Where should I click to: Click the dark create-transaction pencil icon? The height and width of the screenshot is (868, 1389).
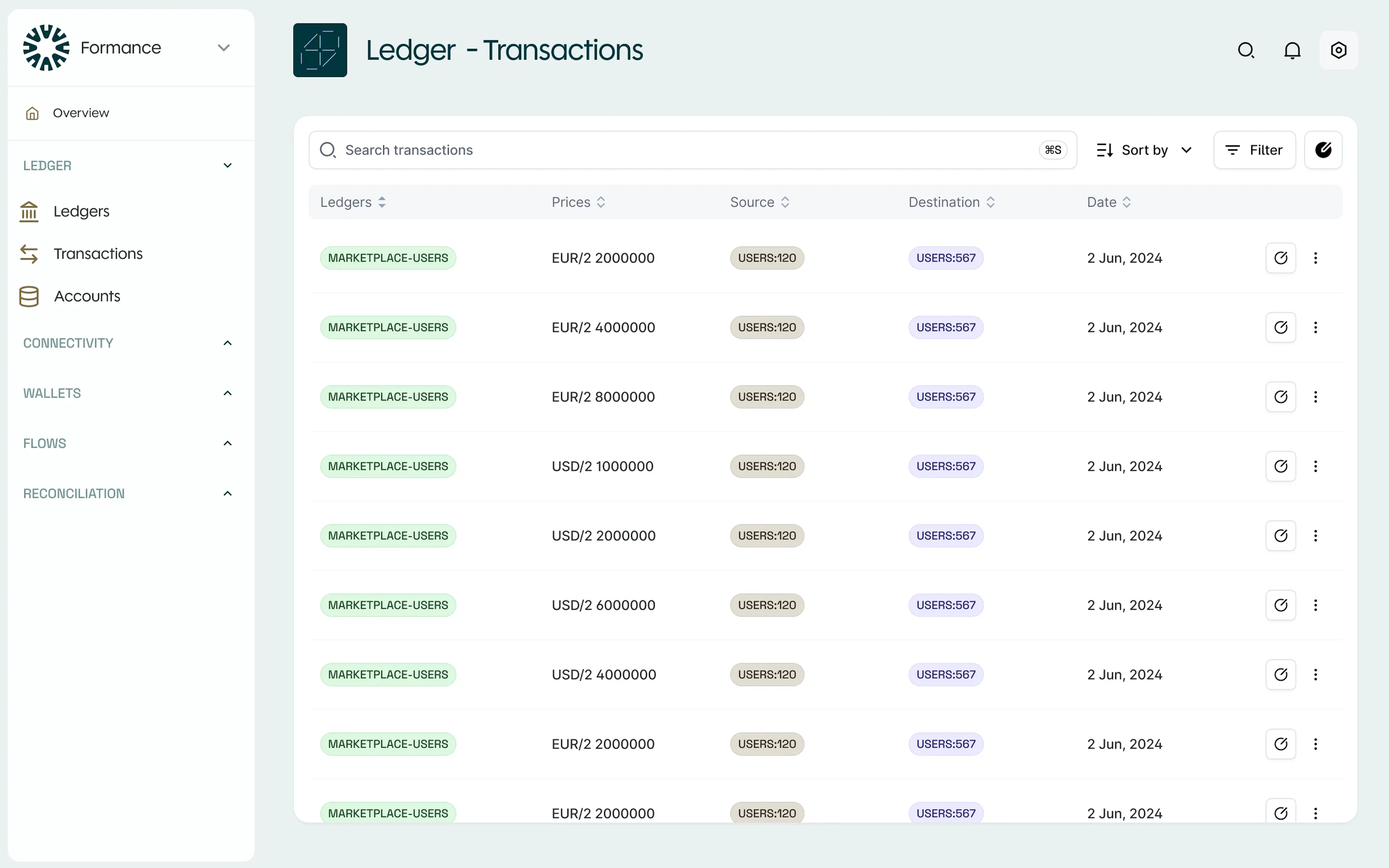(1324, 150)
